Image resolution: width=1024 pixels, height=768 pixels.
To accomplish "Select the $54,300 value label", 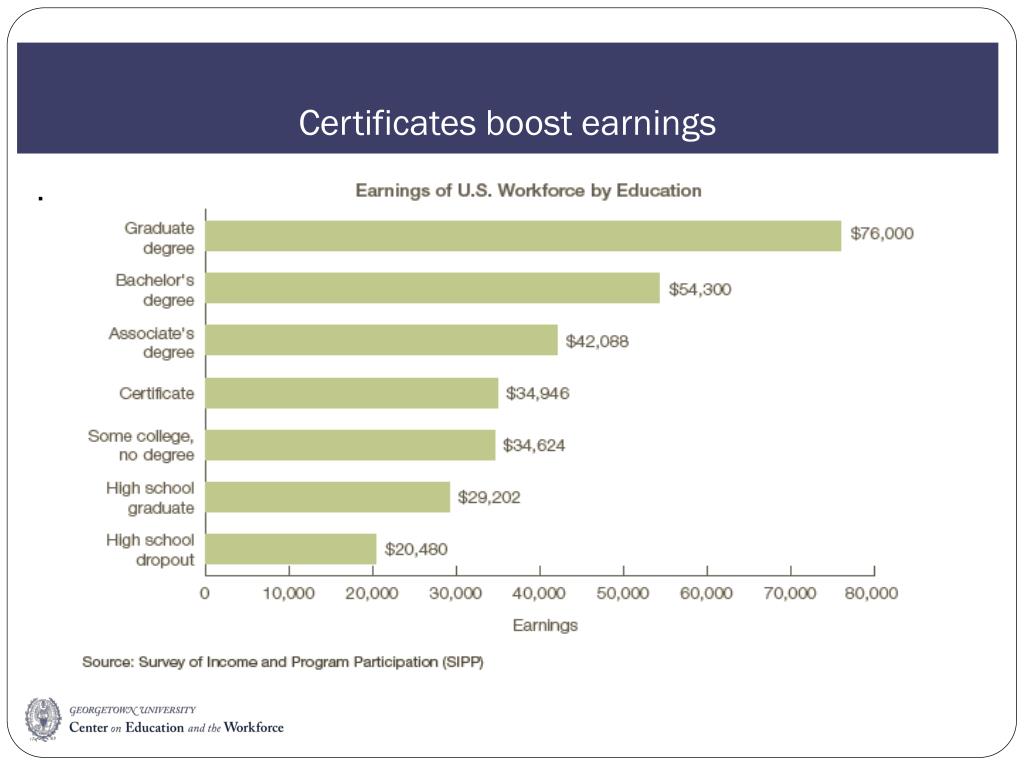I will click(x=699, y=289).
